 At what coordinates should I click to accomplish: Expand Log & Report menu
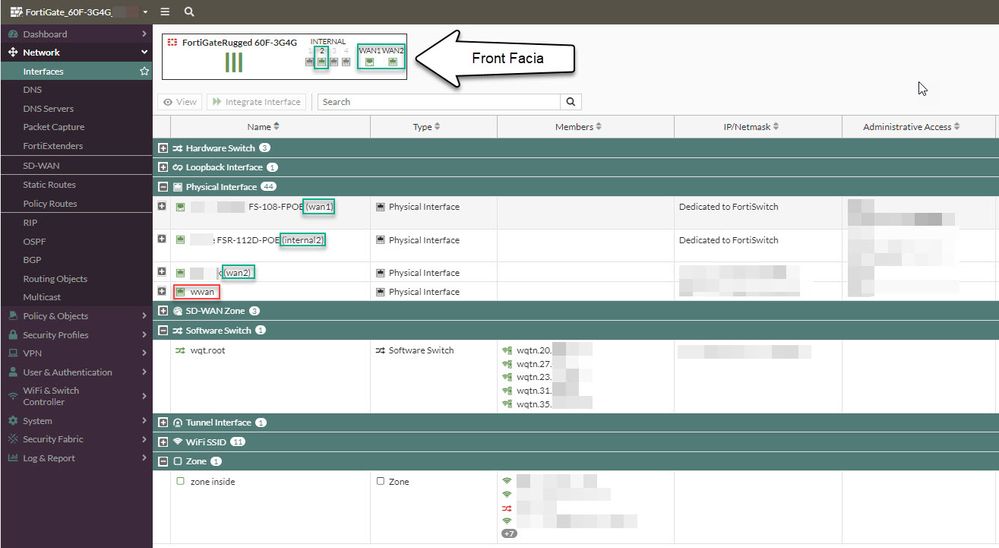(76, 458)
